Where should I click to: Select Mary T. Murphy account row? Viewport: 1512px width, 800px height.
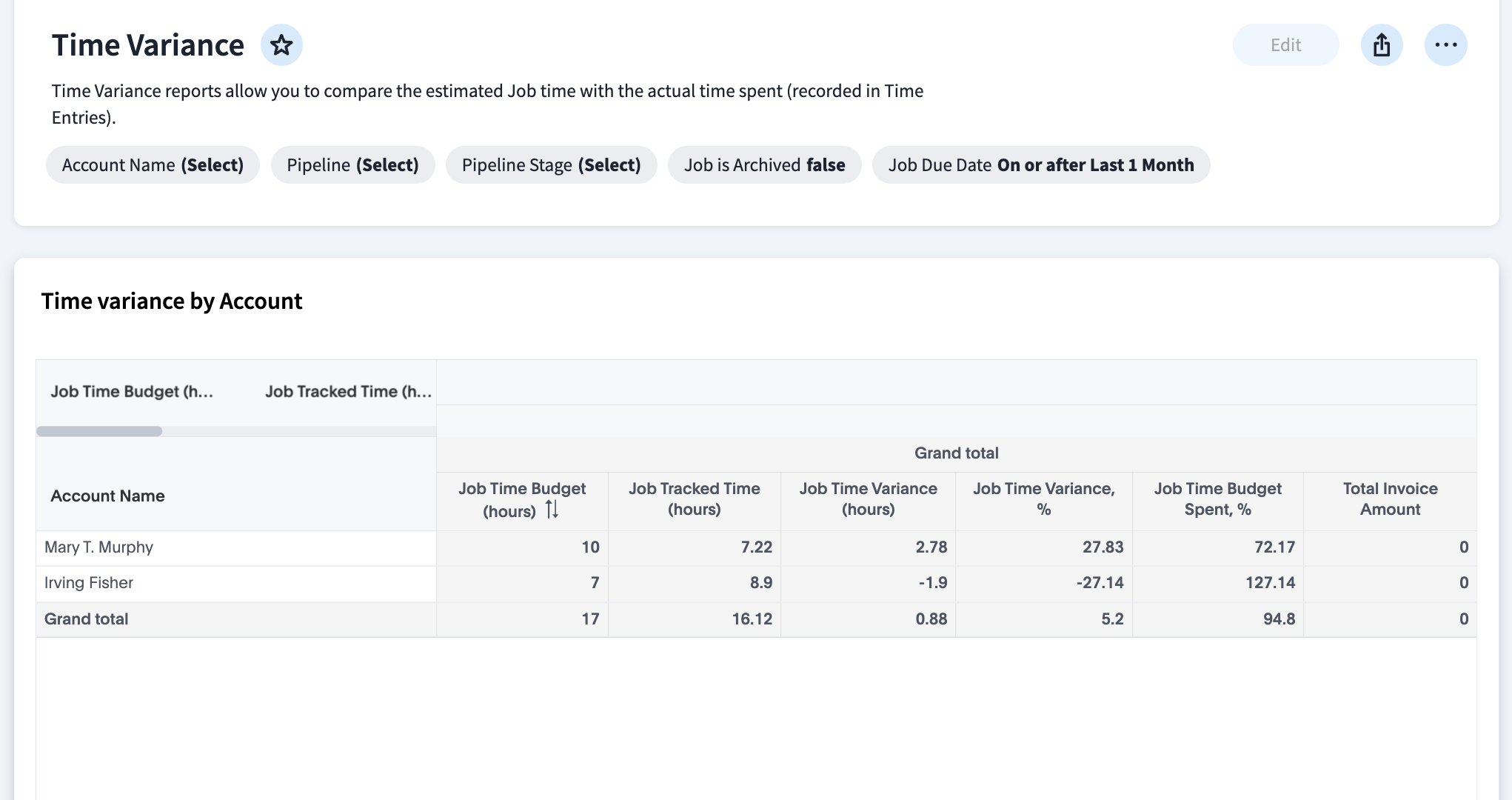point(99,547)
